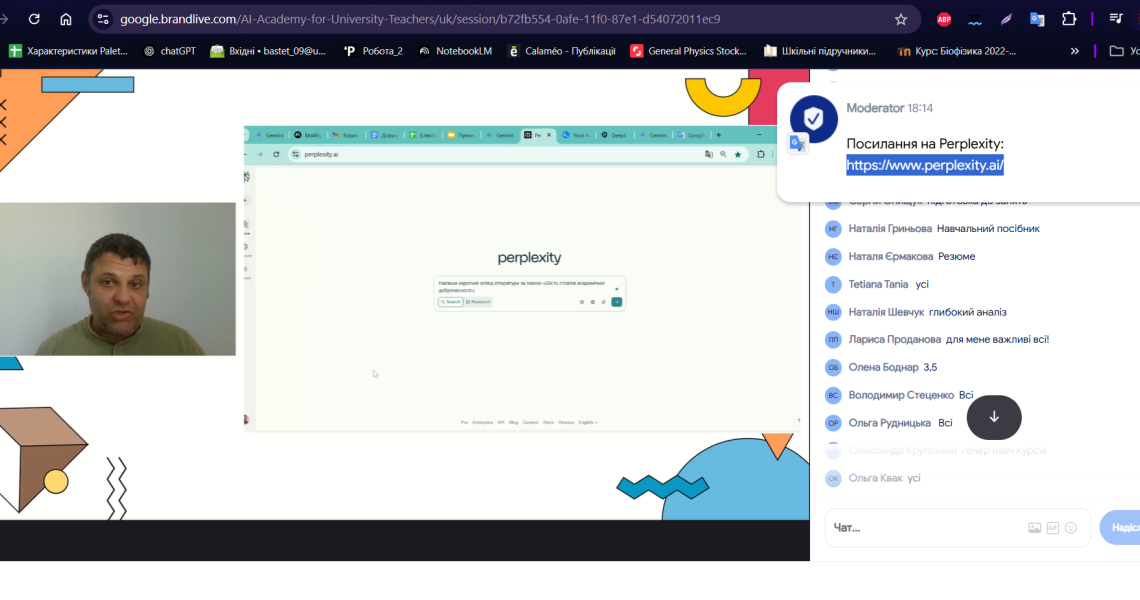Viewport: 1140px width, 600px height.
Task: Open the Характеристики Palet bookmark
Action: point(68,51)
